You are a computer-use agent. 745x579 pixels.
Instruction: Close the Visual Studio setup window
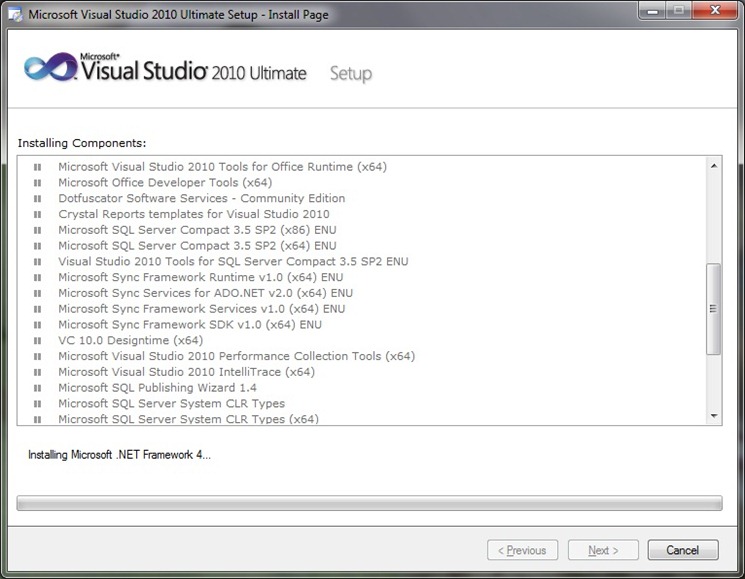pos(715,10)
